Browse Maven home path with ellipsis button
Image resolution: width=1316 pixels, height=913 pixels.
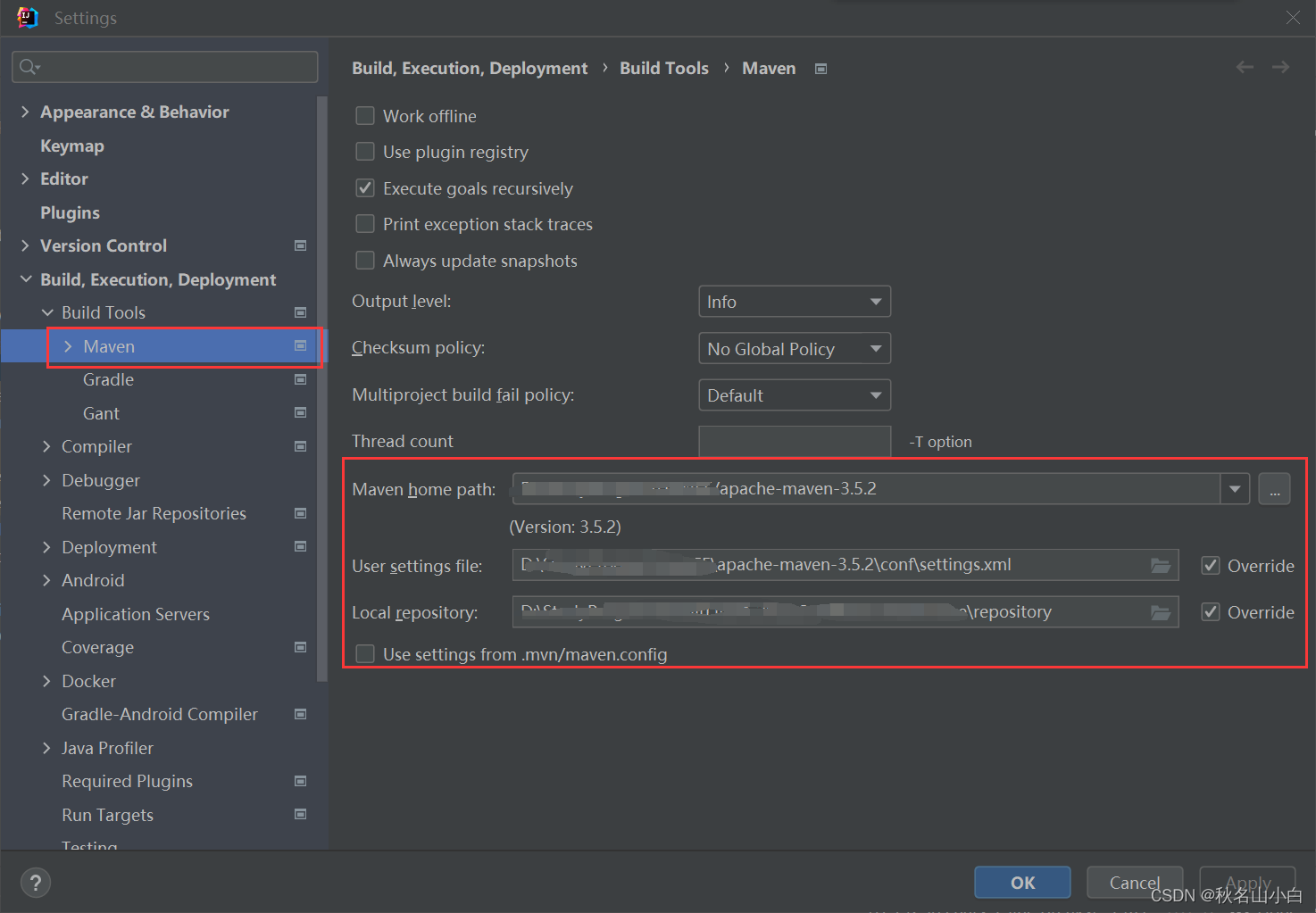[x=1274, y=489]
